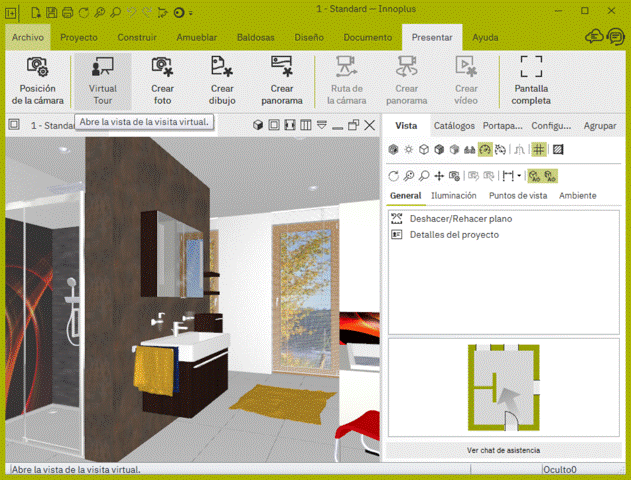Viewport: 631px width, 480px height.
Task: Open Posición de la cámara settings
Action: point(37,81)
